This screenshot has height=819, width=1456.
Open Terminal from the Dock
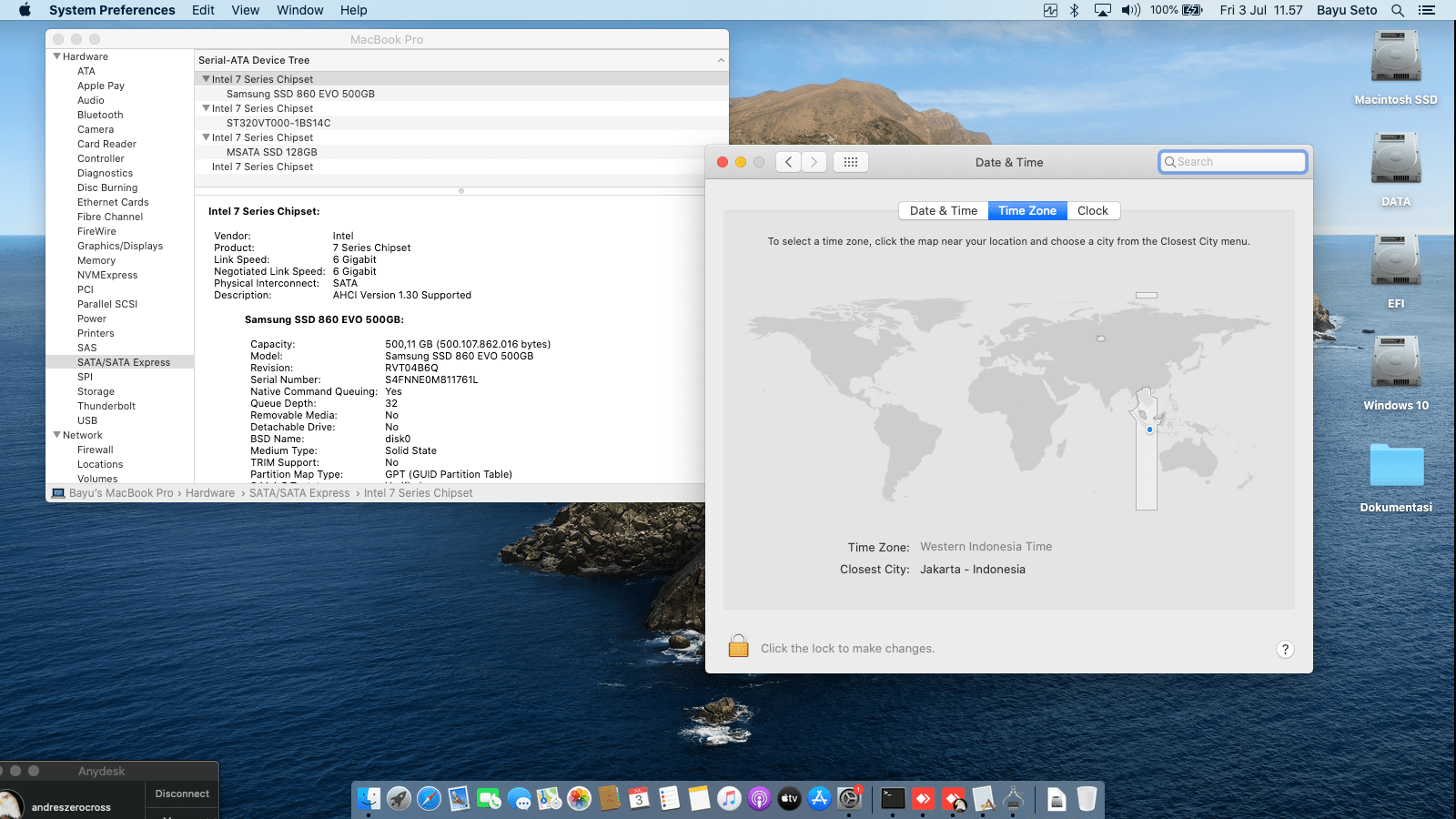pyautogui.click(x=893, y=799)
